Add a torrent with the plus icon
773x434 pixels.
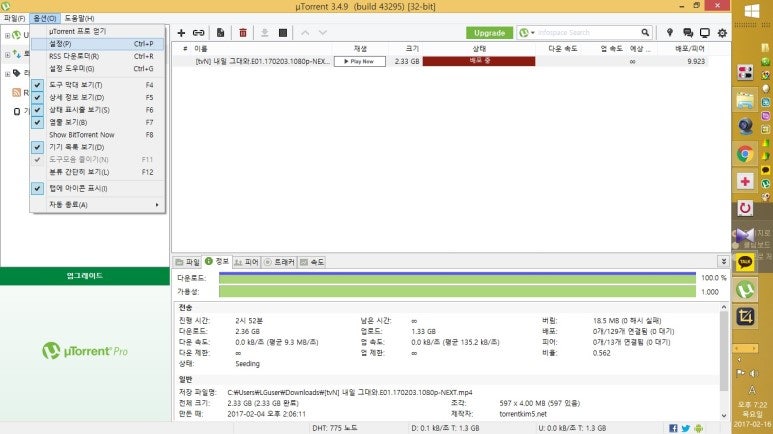181,33
